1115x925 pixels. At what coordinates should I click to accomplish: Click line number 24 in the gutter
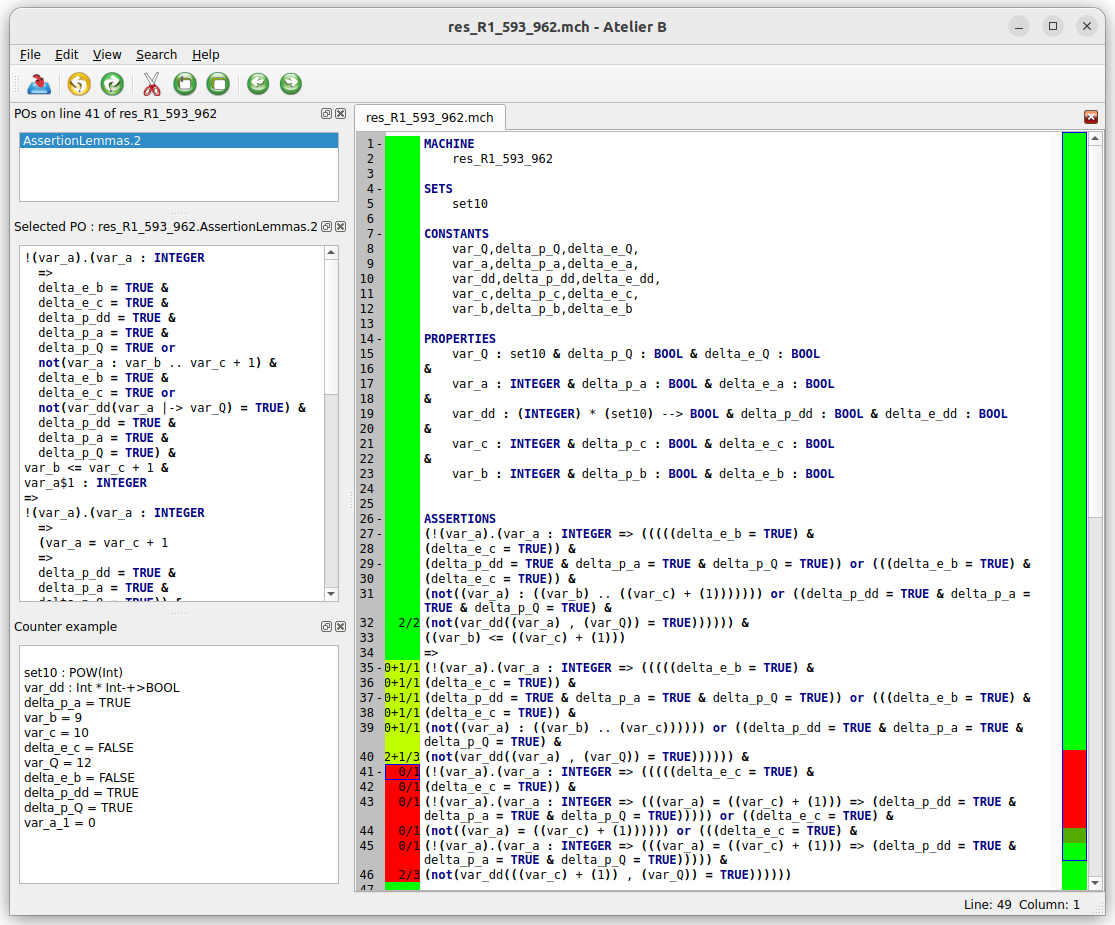click(367, 489)
